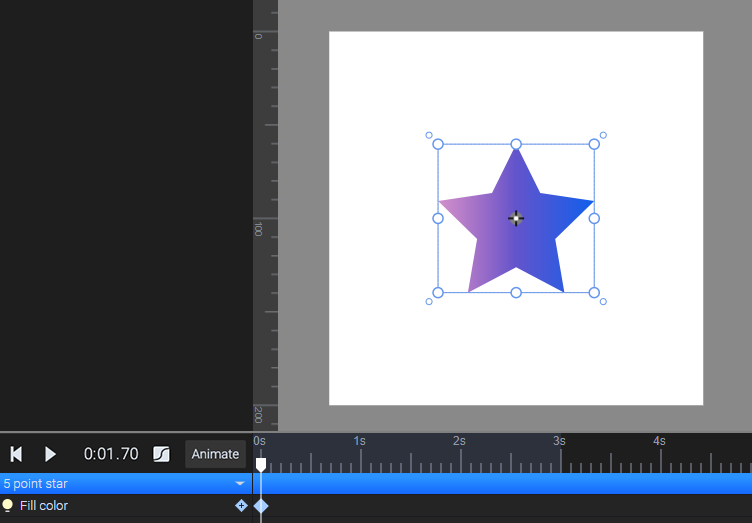Screen dimensions: 752x523
Task: Toggle the Fill color bulb icon
Action: (x=7, y=505)
